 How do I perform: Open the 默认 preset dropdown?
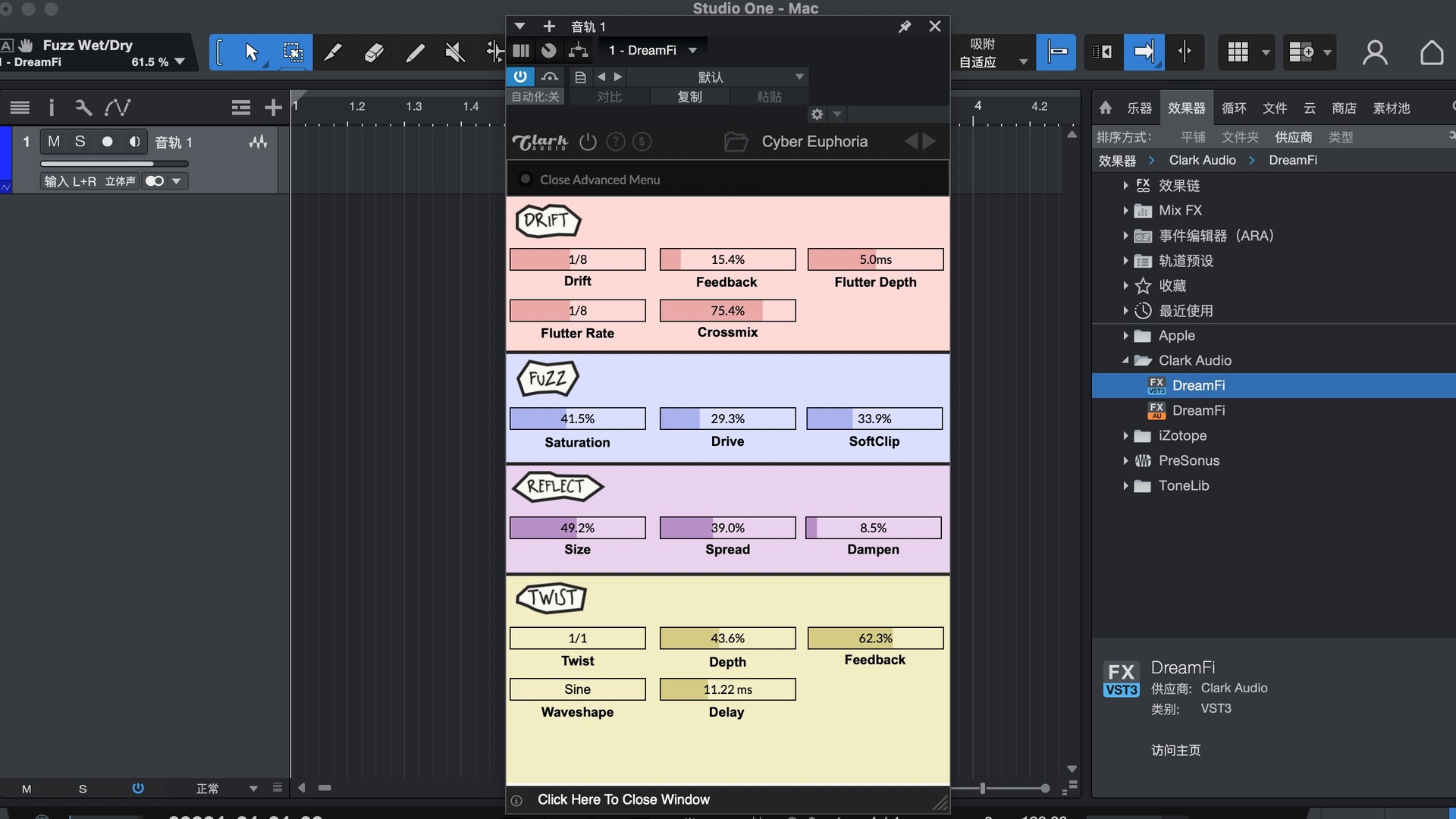[717, 77]
